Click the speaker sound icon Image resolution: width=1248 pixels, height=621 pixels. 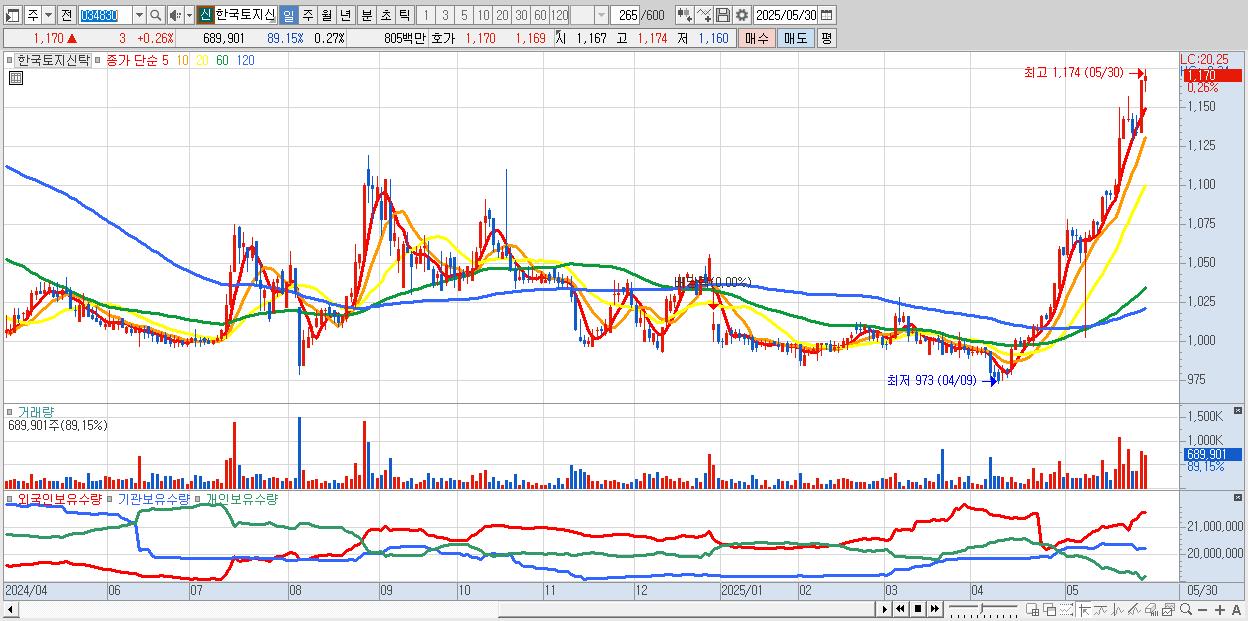[x=174, y=15]
